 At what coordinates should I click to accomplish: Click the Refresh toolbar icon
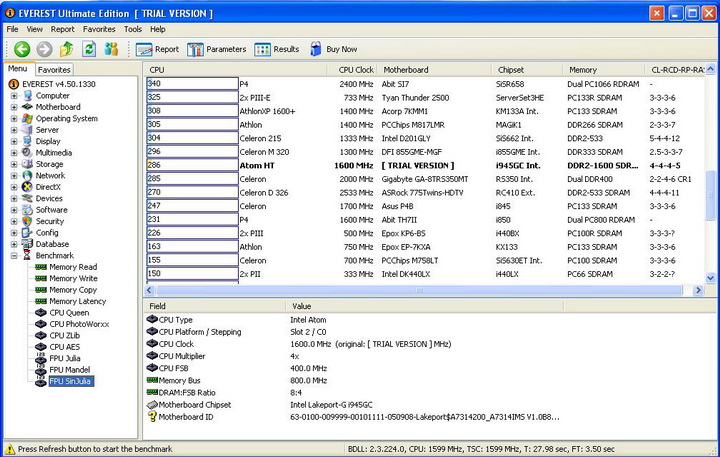pos(89,49)
